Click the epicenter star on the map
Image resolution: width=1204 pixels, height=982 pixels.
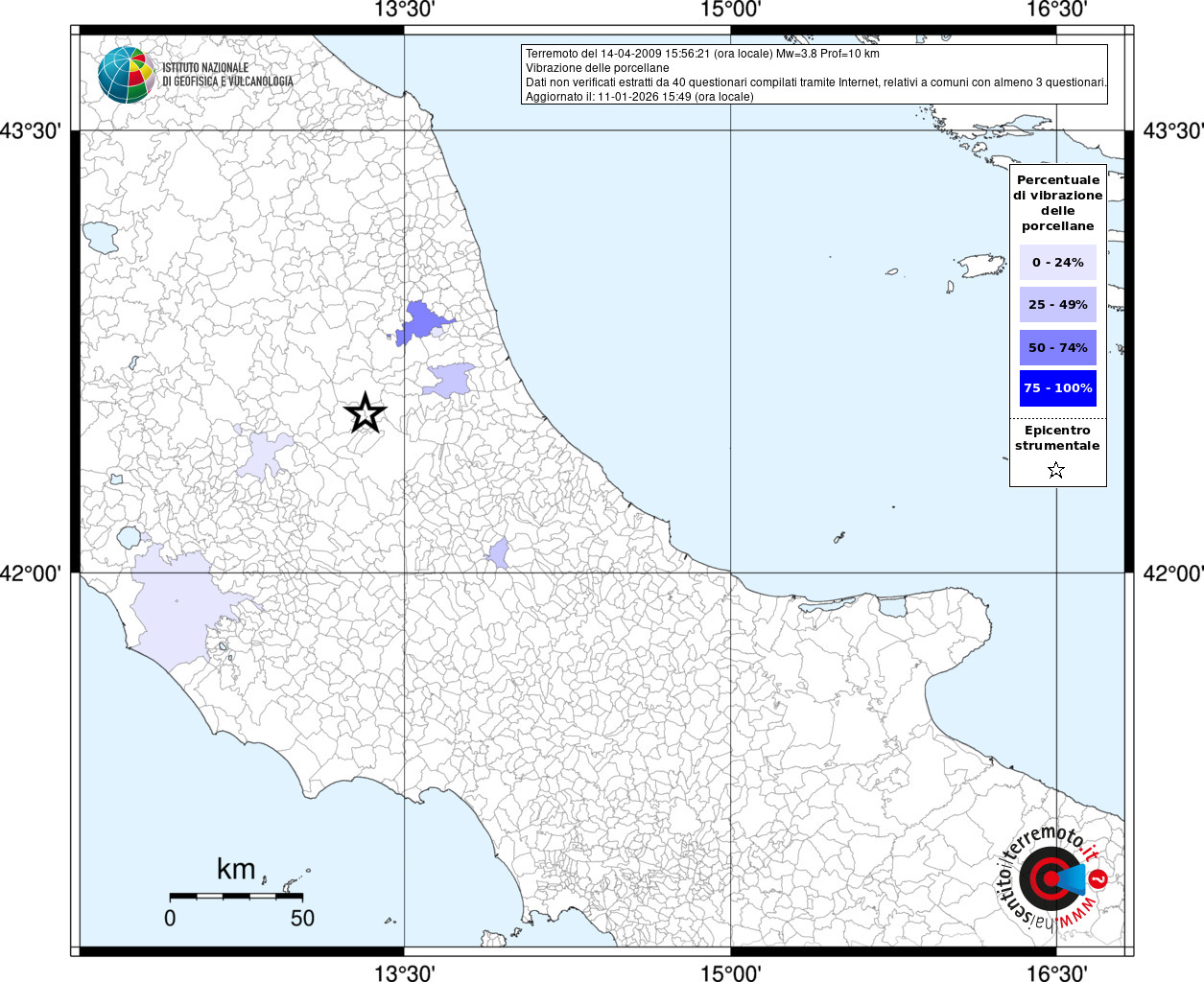pos(365,413)
